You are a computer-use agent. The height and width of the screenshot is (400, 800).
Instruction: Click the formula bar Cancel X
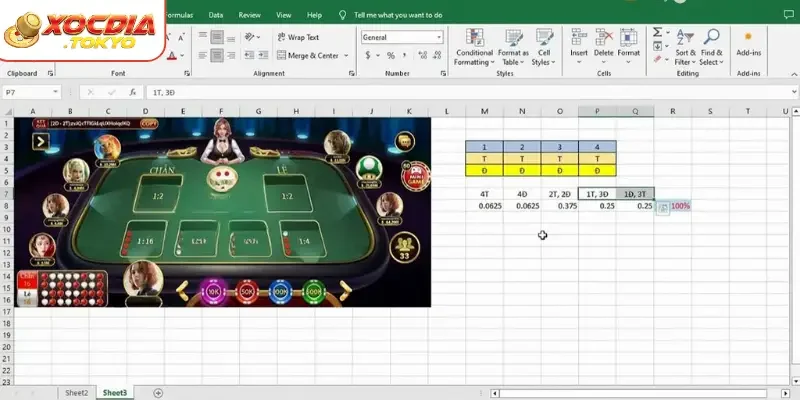tap(90, 92)
